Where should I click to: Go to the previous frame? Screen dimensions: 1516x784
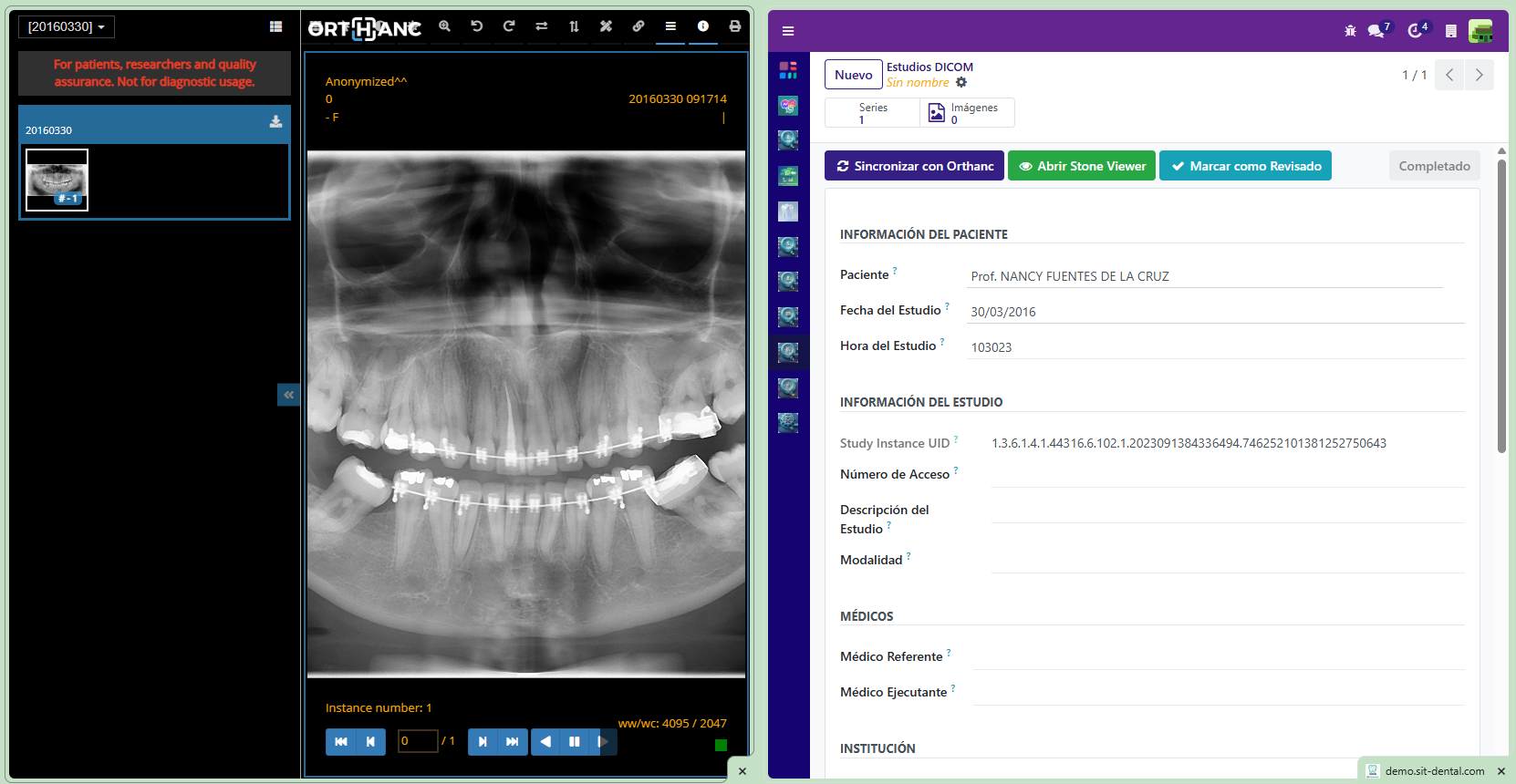click(x=370, y=742)
